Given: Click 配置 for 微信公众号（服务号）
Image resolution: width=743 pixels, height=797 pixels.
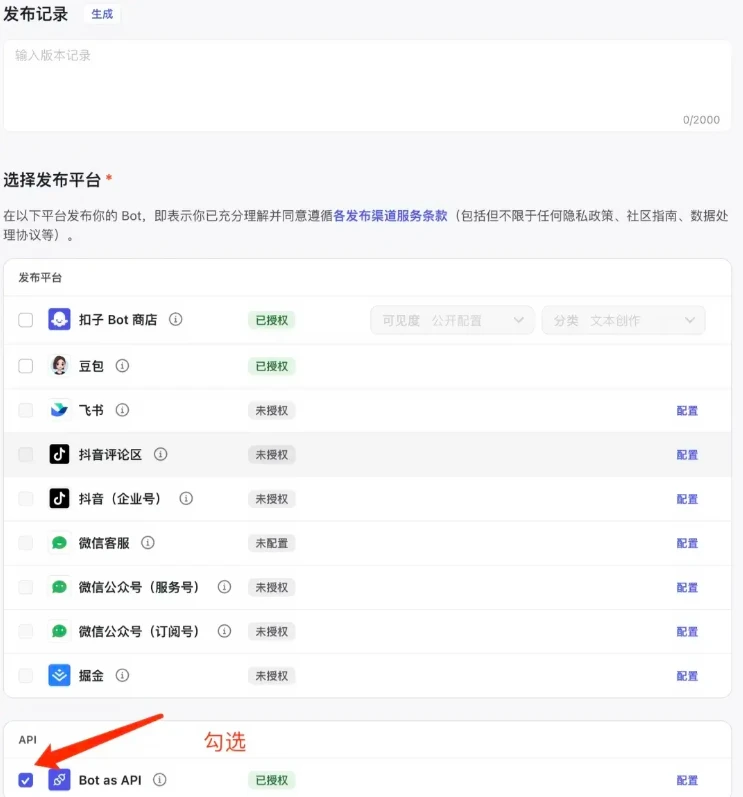Looking at the screenshot, I should click(x=687, y=588).
